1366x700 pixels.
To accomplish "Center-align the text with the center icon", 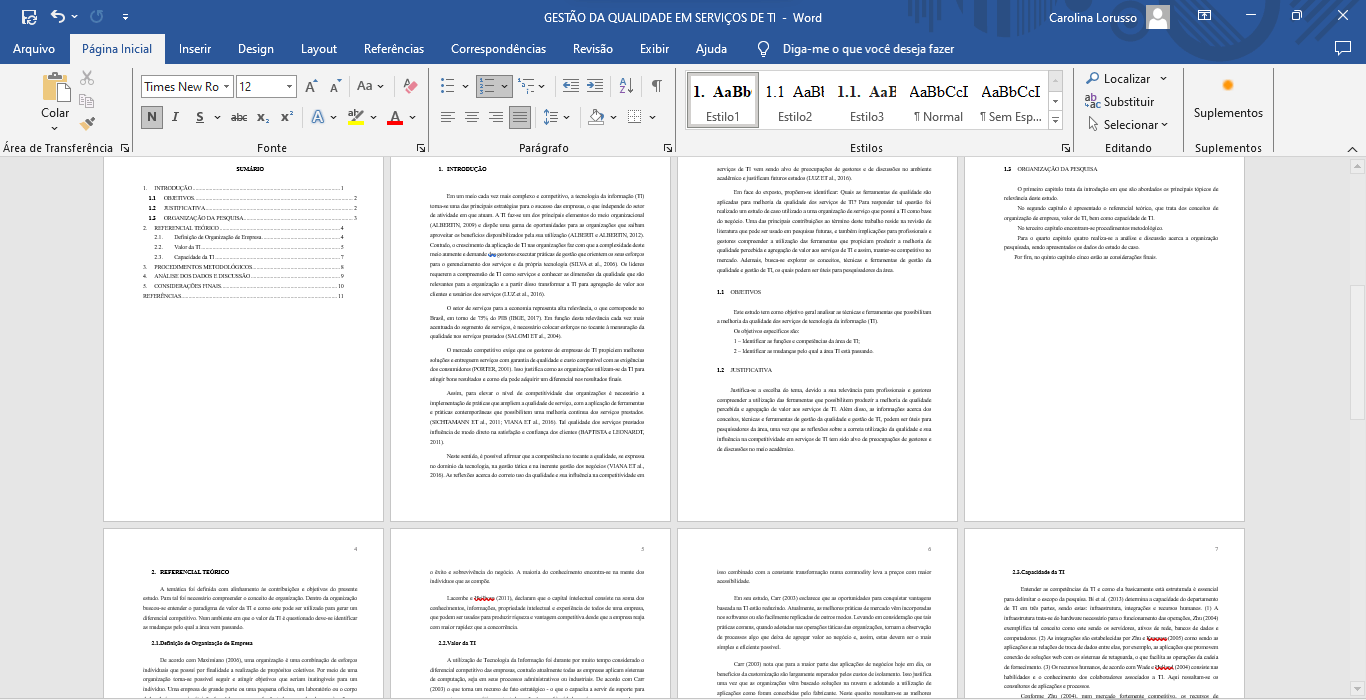I will (x=472, y=117).
